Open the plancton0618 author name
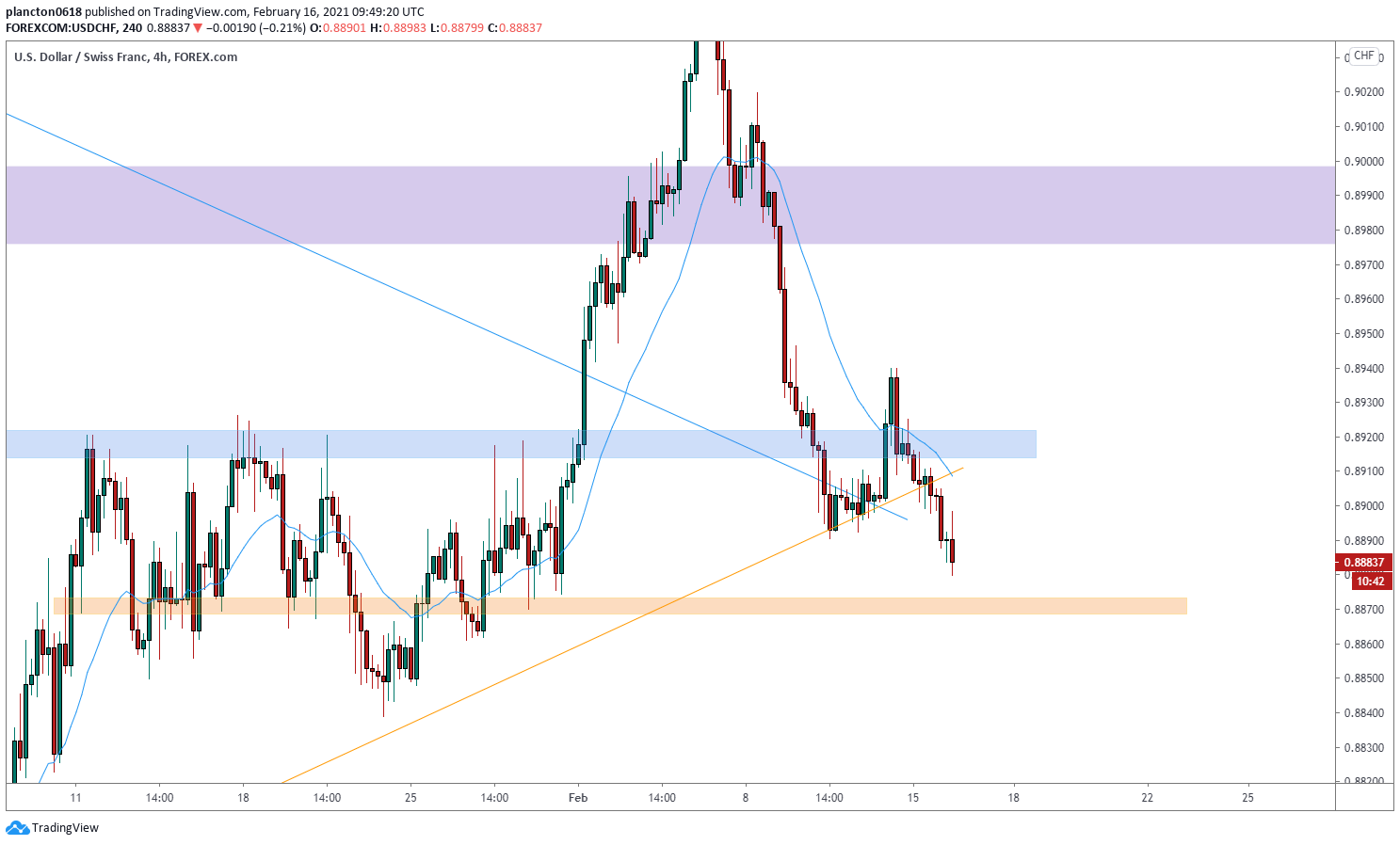The height and width of the screenshot is (845, 1400). [x=42, y=12]
